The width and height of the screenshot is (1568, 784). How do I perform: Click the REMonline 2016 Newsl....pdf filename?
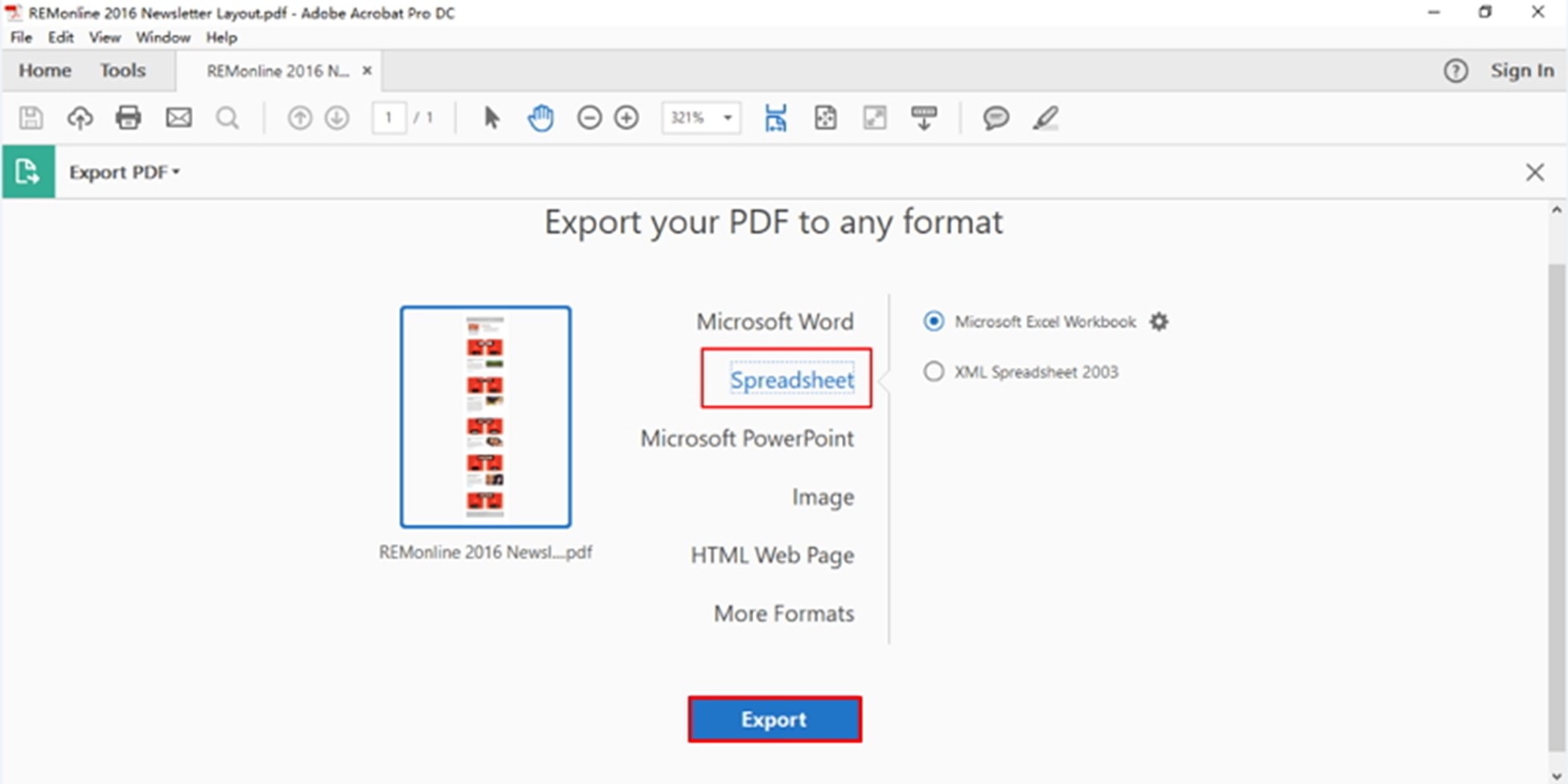click(x=486, y=552)
